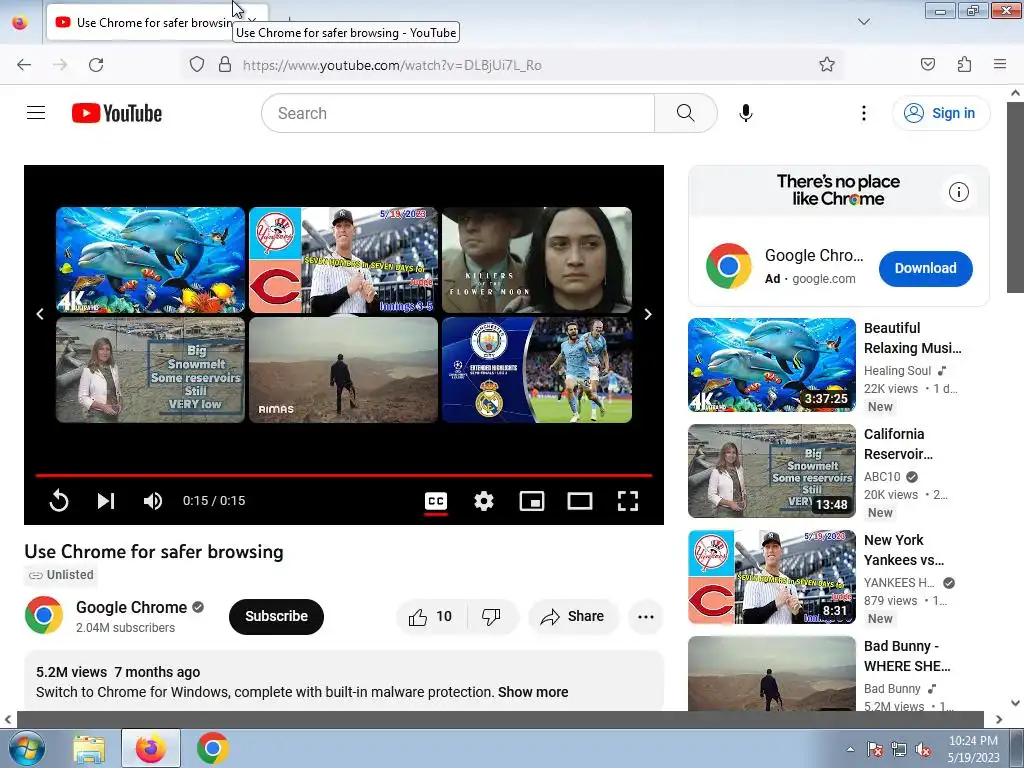Seek on the red video progress bar
The height and width of the screenshot is (768, 1024).
(x=344, y=475)
